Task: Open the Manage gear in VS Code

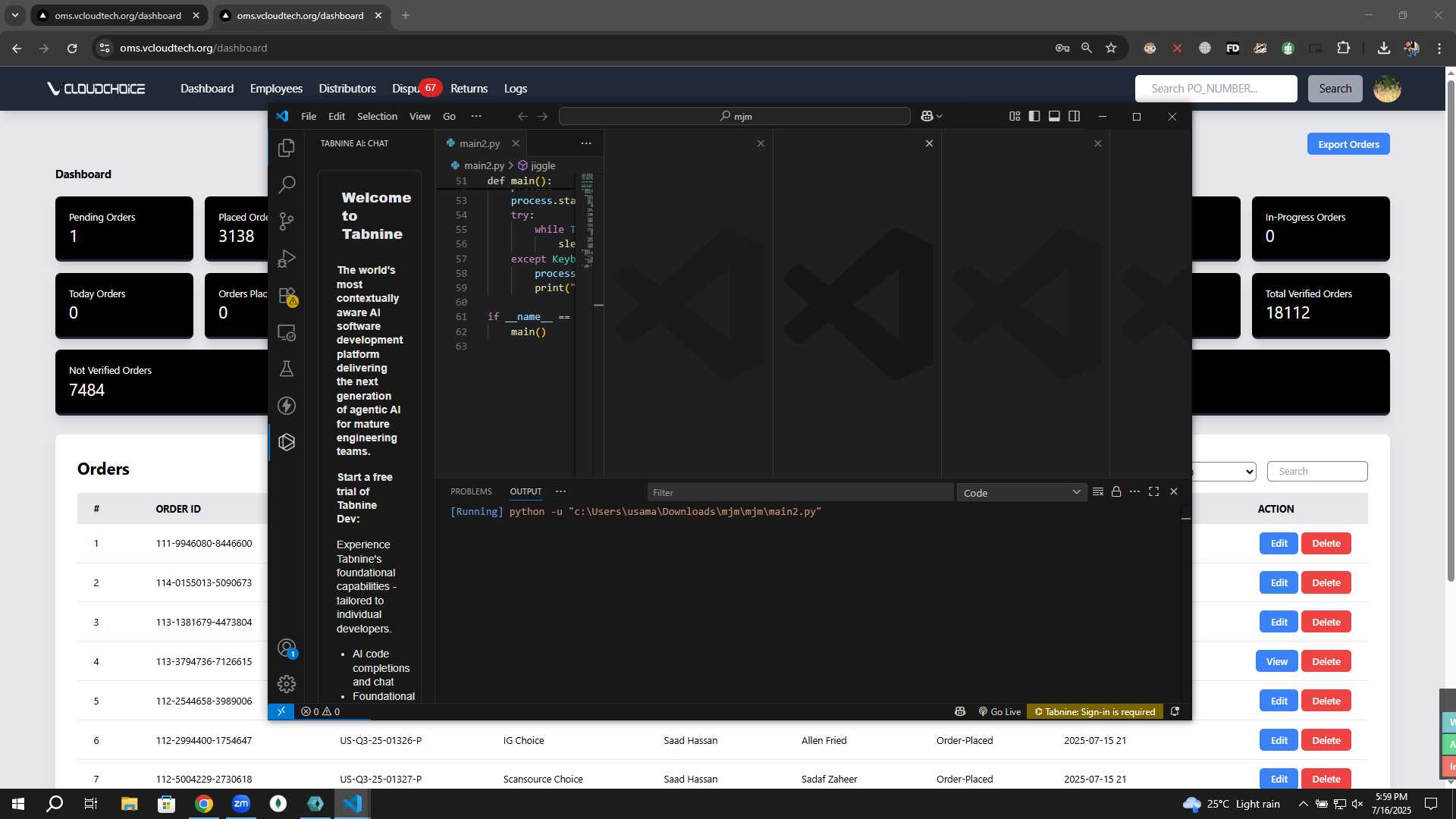Action: click(x=287, y=684)
